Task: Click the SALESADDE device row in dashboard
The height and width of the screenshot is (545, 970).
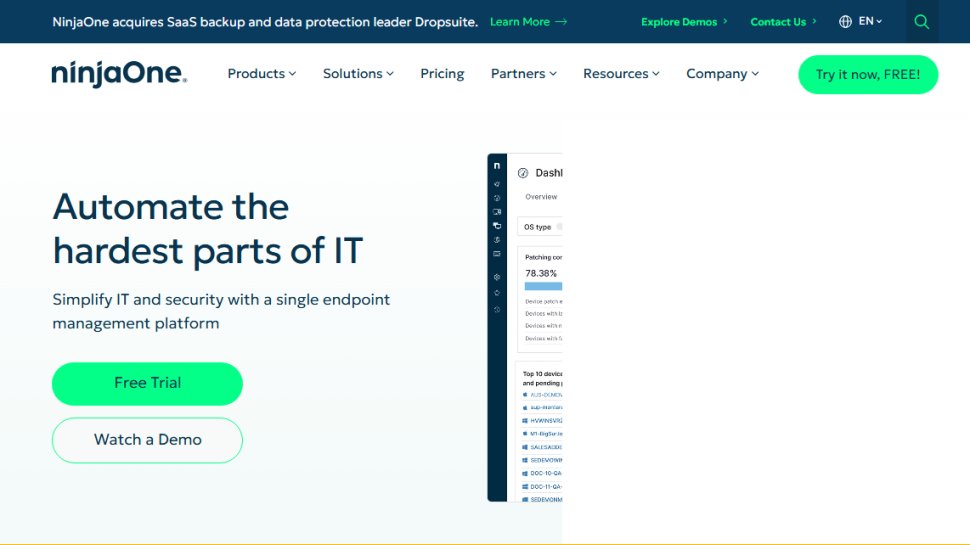Action: pos(543,447)
